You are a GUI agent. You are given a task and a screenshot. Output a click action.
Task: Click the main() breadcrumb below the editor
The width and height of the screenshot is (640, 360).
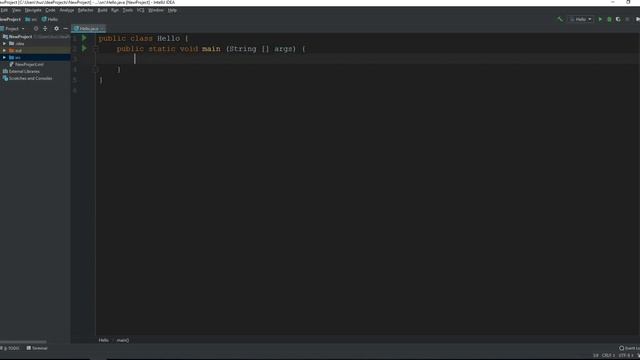[x=122, y=340]
